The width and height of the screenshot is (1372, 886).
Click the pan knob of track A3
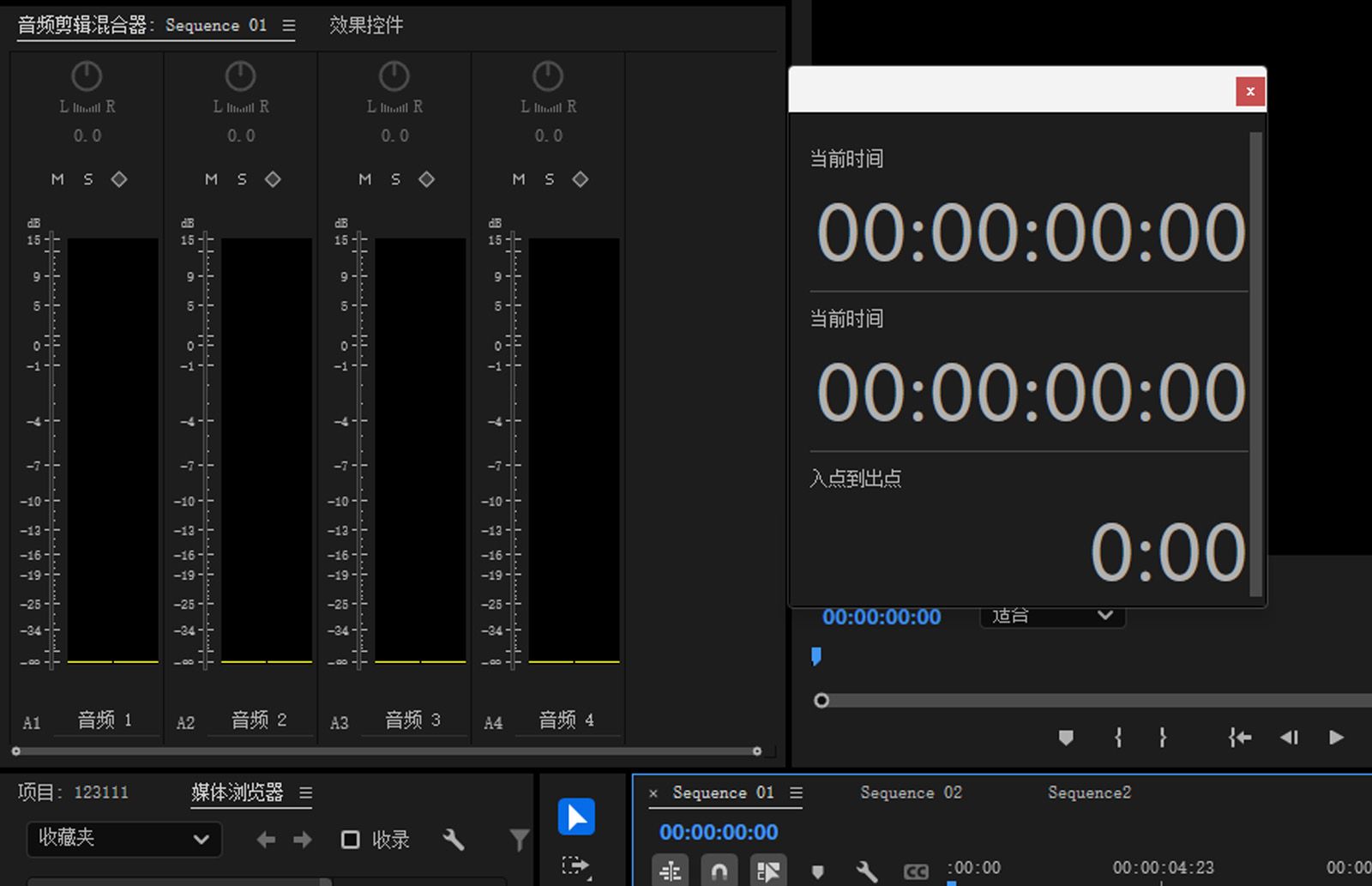pyautogui.click(x=394, y=76)
